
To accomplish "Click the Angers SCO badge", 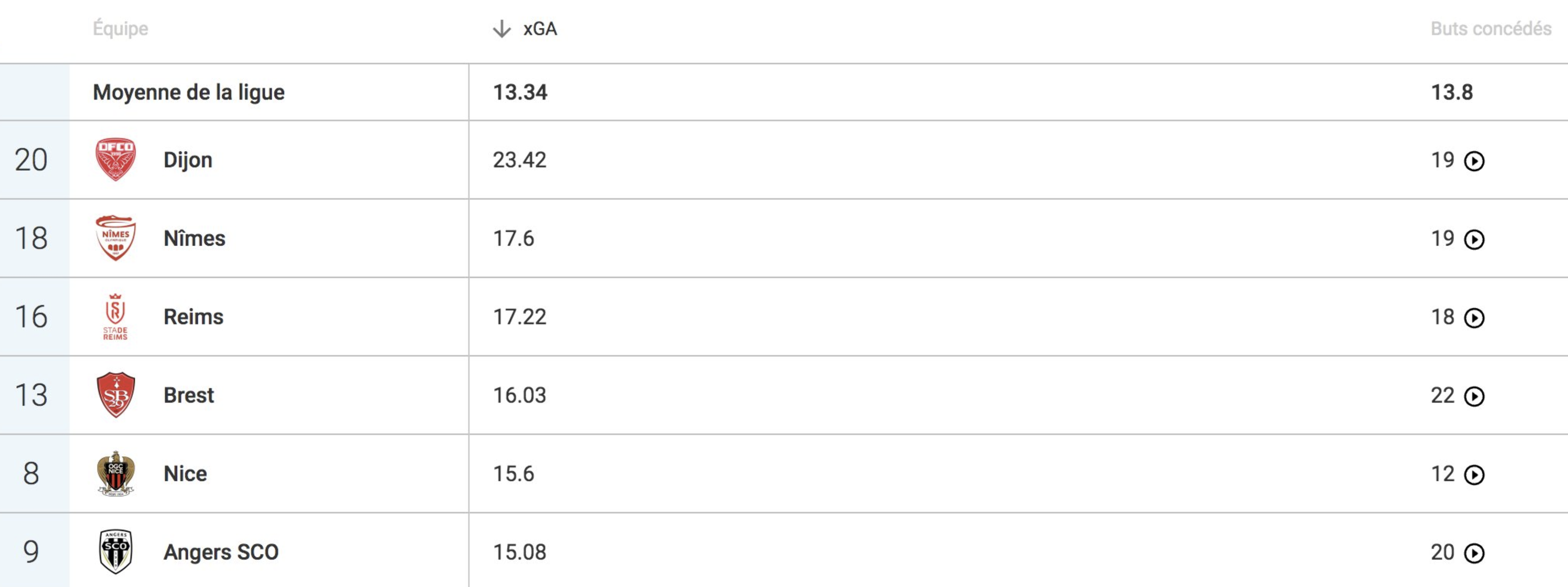I will pos(116,552).
